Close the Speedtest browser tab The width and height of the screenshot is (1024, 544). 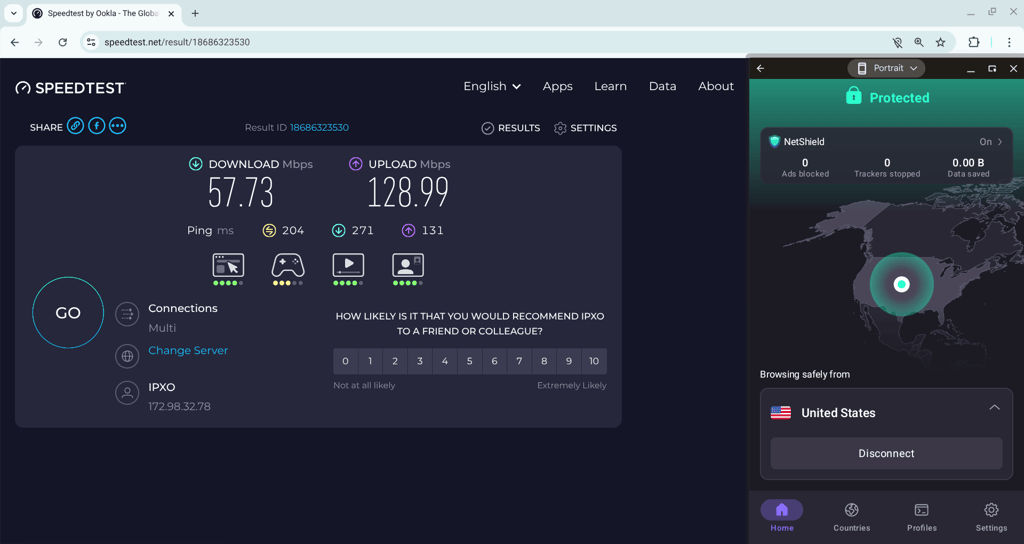pos(171,13)
